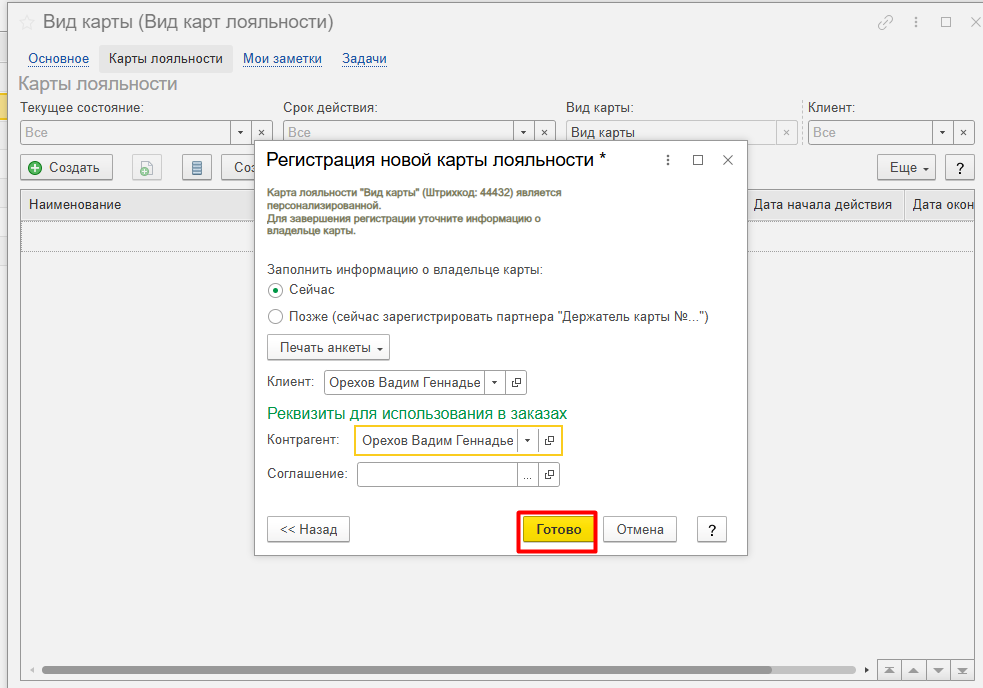
Task: Open the Мои заметки tab
Action: tap(282, 59)
